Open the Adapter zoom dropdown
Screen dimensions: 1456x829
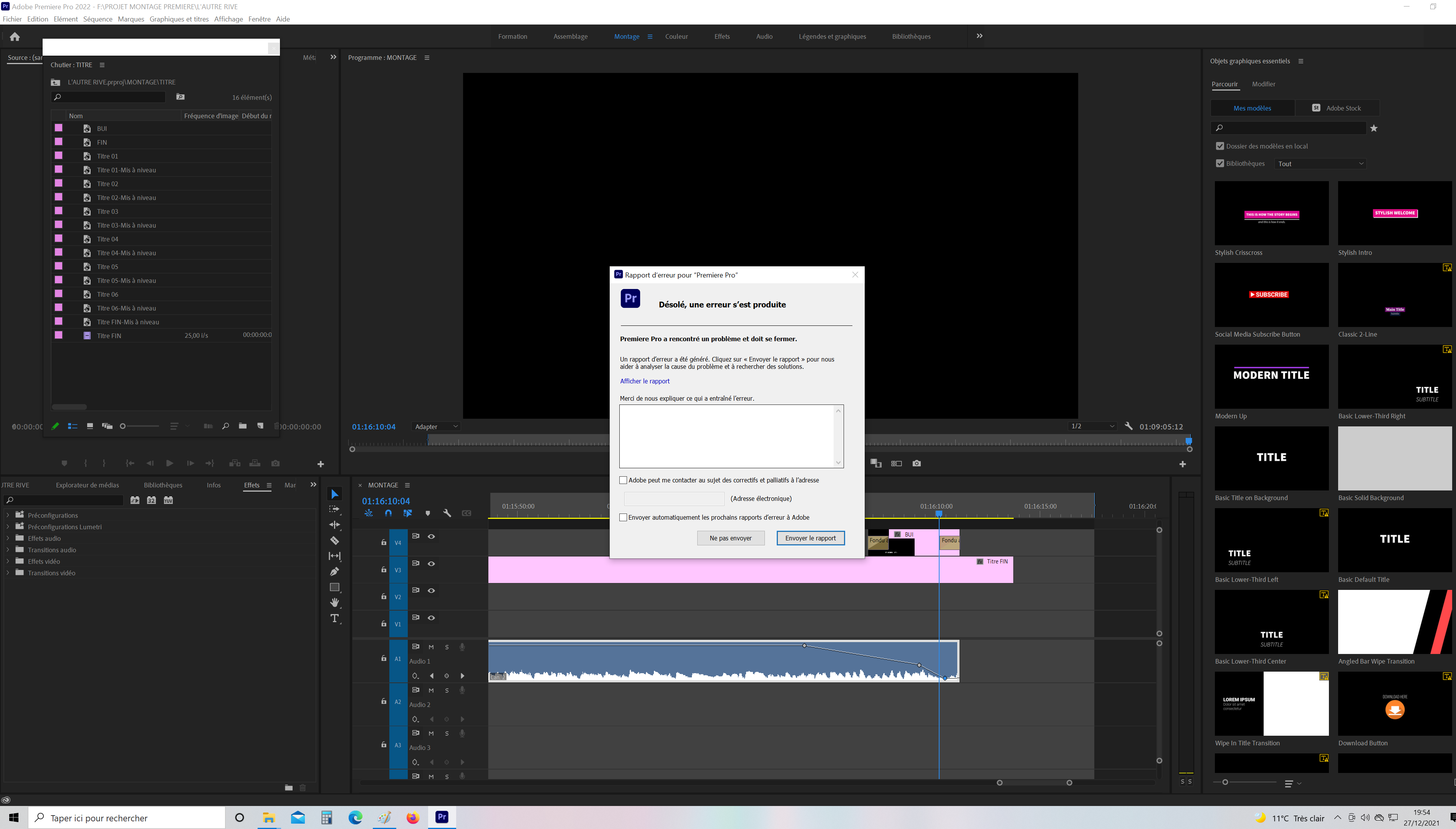[436, 426]
